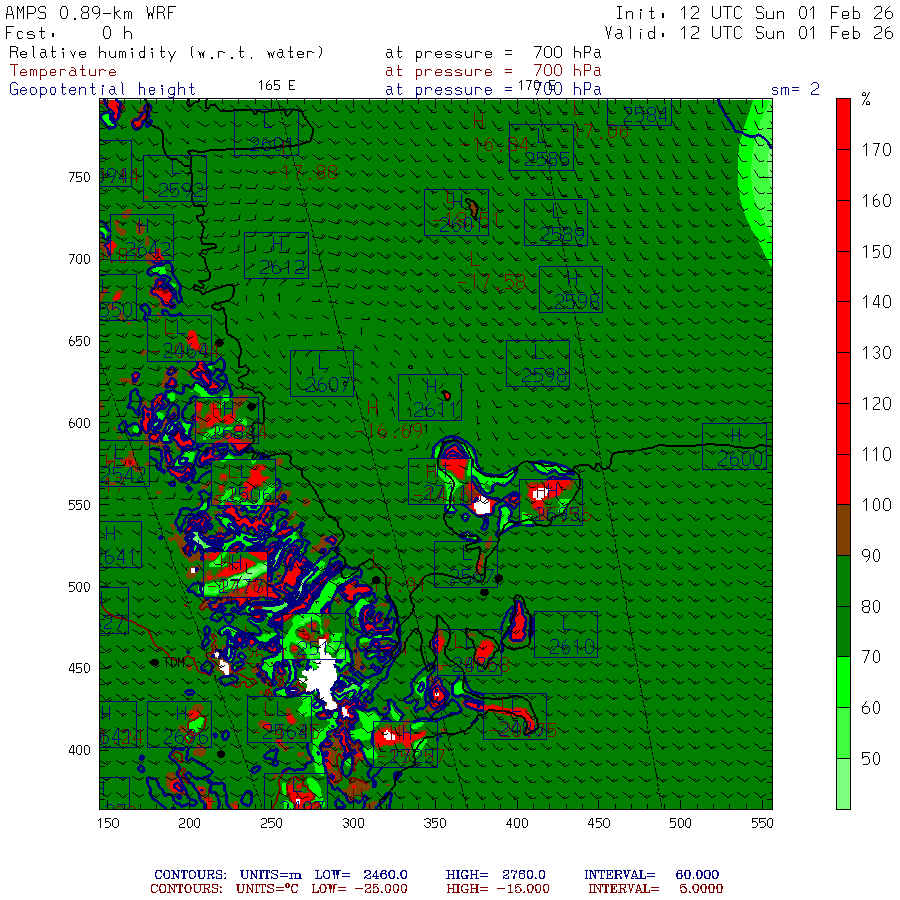The height and width of the screenshot is (900, 900).
Task: Click the L 2610 geopotential low box
Action: click(x=566, y=635)
